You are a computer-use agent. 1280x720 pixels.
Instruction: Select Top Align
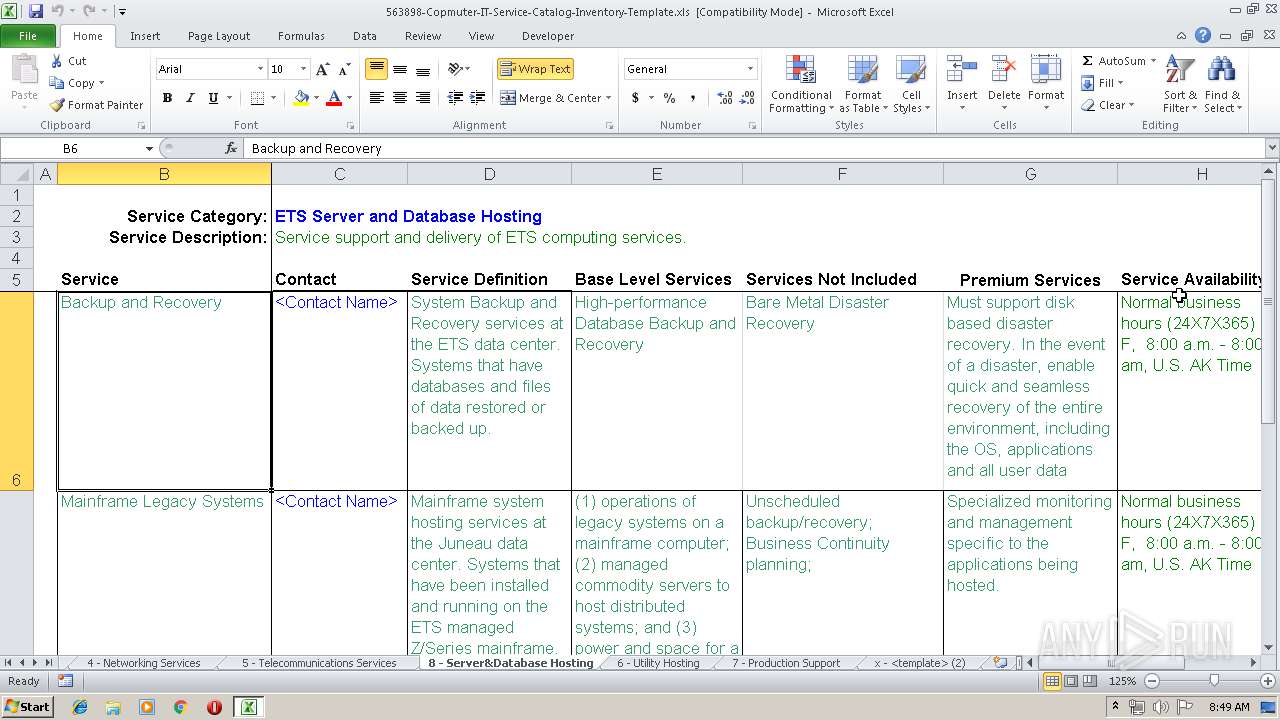click(377, 69)
